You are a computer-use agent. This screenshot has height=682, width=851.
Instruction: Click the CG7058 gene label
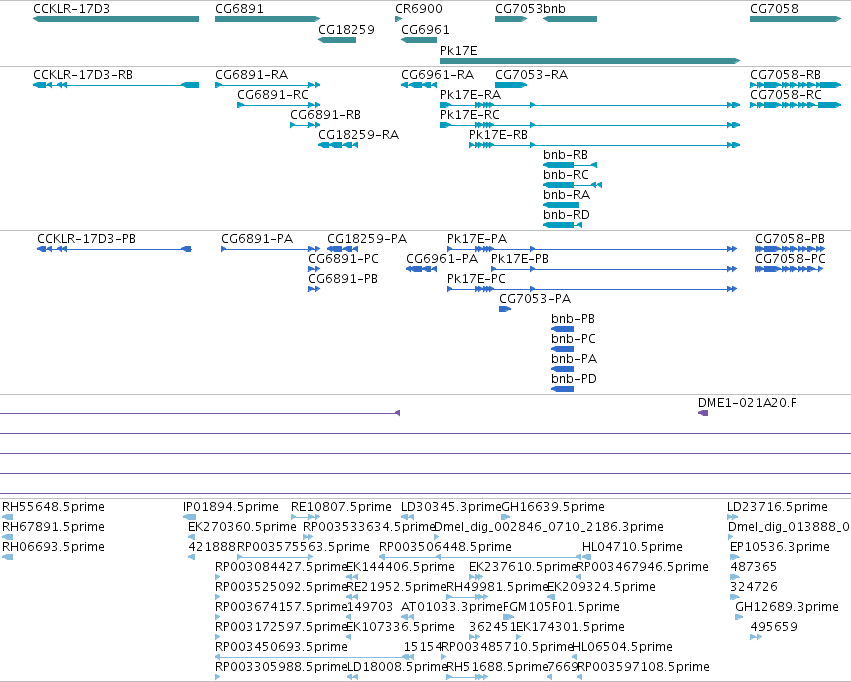[x=774, y=9]
